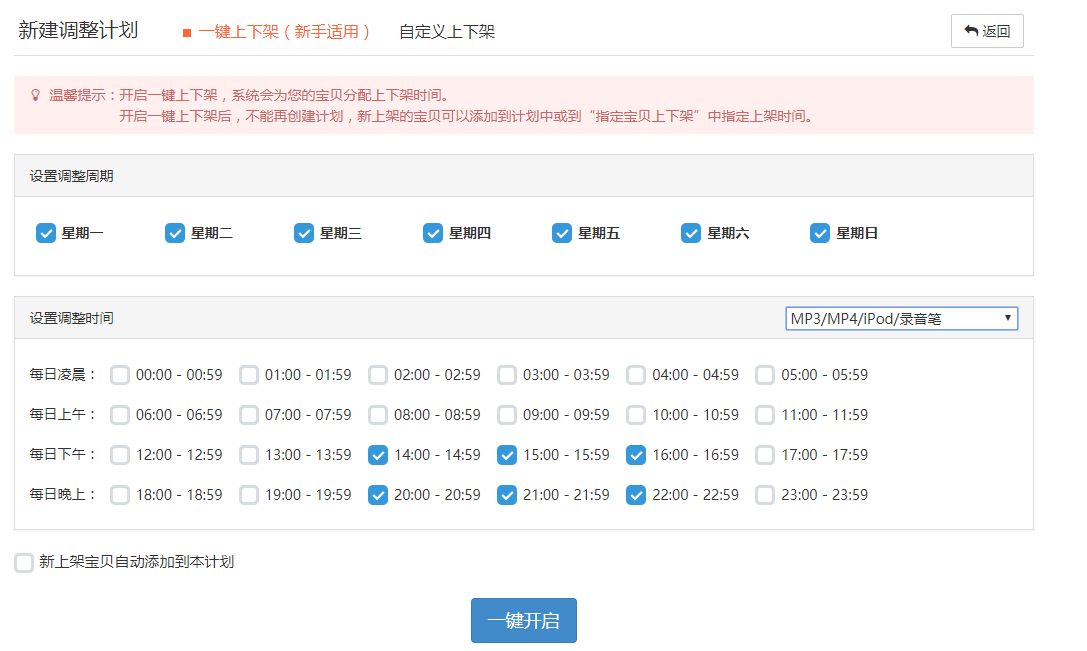Screen dimensions: 1087x651
Task: Uncheck the 星期三 checkbox
Action: tap(304, 233)
